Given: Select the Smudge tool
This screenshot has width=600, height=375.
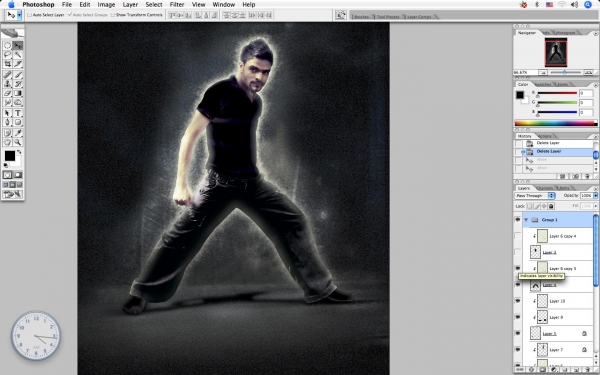Looking at the screenshot, I should (x=7, y=103).
